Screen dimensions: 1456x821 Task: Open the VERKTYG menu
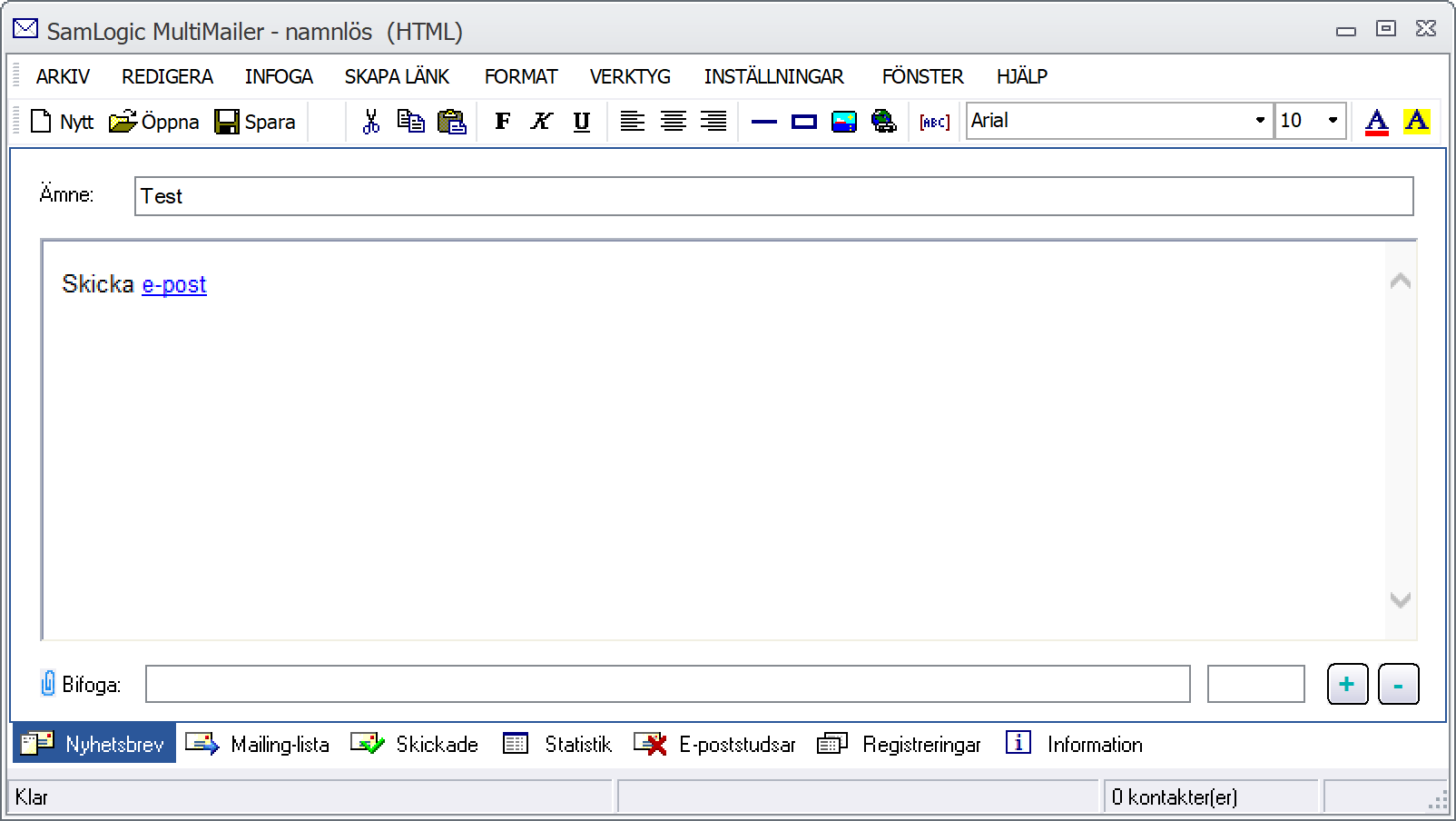(630, 76)
